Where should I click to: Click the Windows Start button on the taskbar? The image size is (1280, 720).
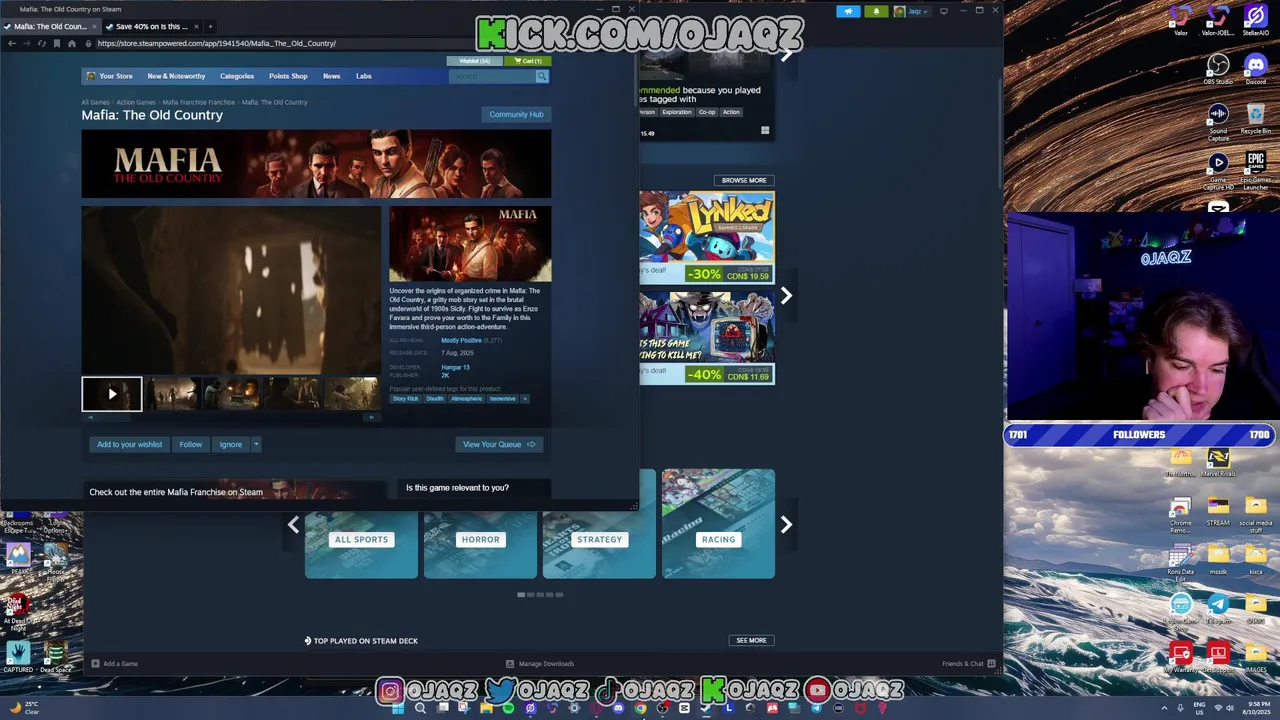[x=398, y=708]
